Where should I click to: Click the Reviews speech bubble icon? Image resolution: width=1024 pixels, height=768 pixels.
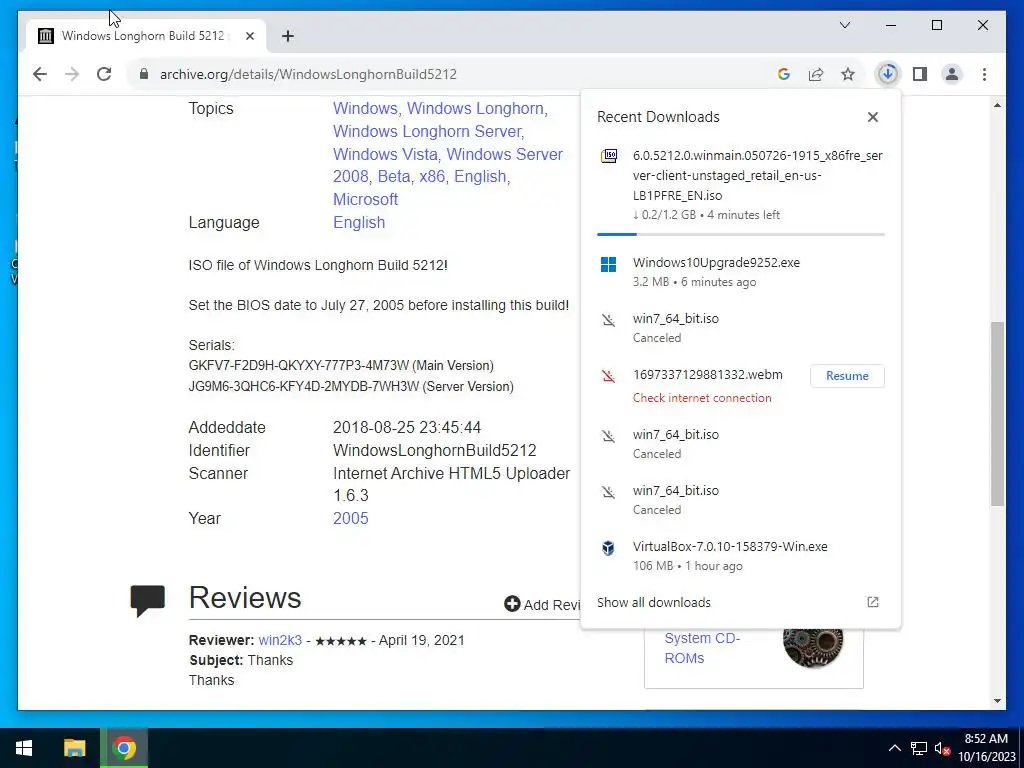[148, 601]
